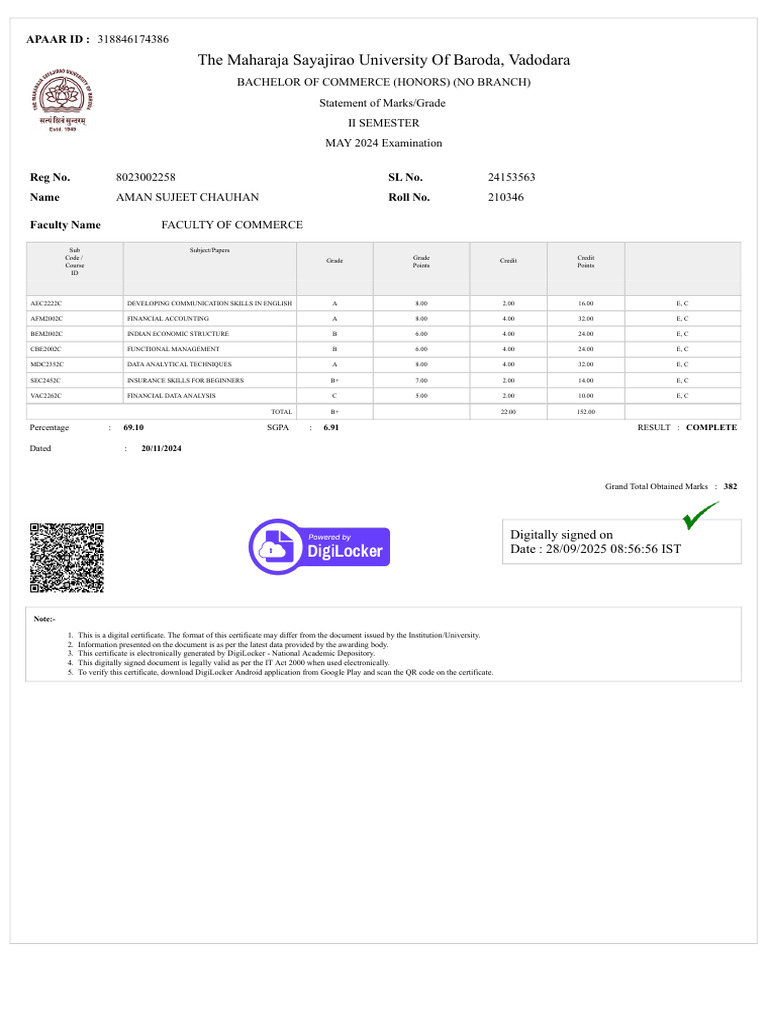Click course code AFM2002C

tap(46, 319)
